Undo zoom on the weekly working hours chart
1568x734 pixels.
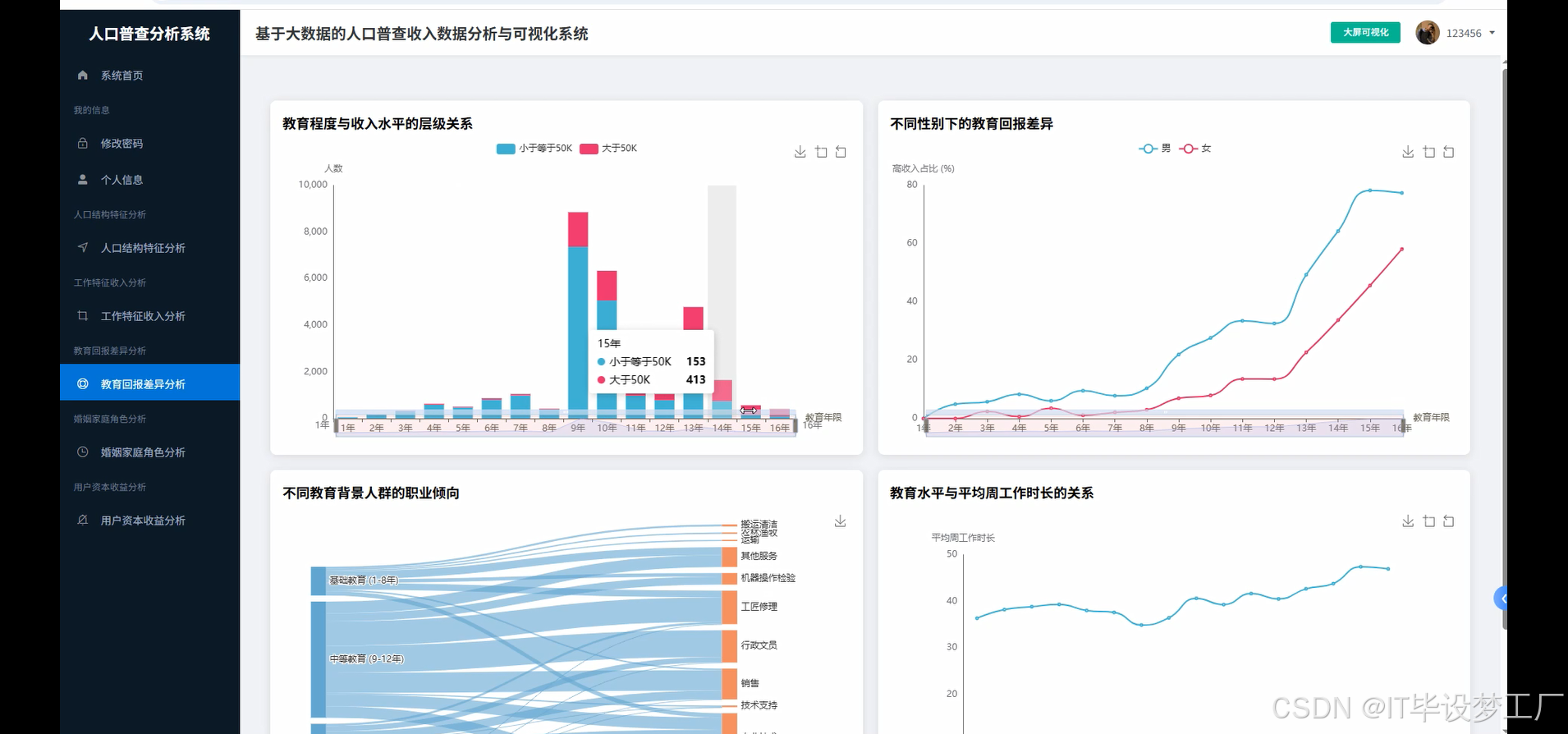(1449, 521)
